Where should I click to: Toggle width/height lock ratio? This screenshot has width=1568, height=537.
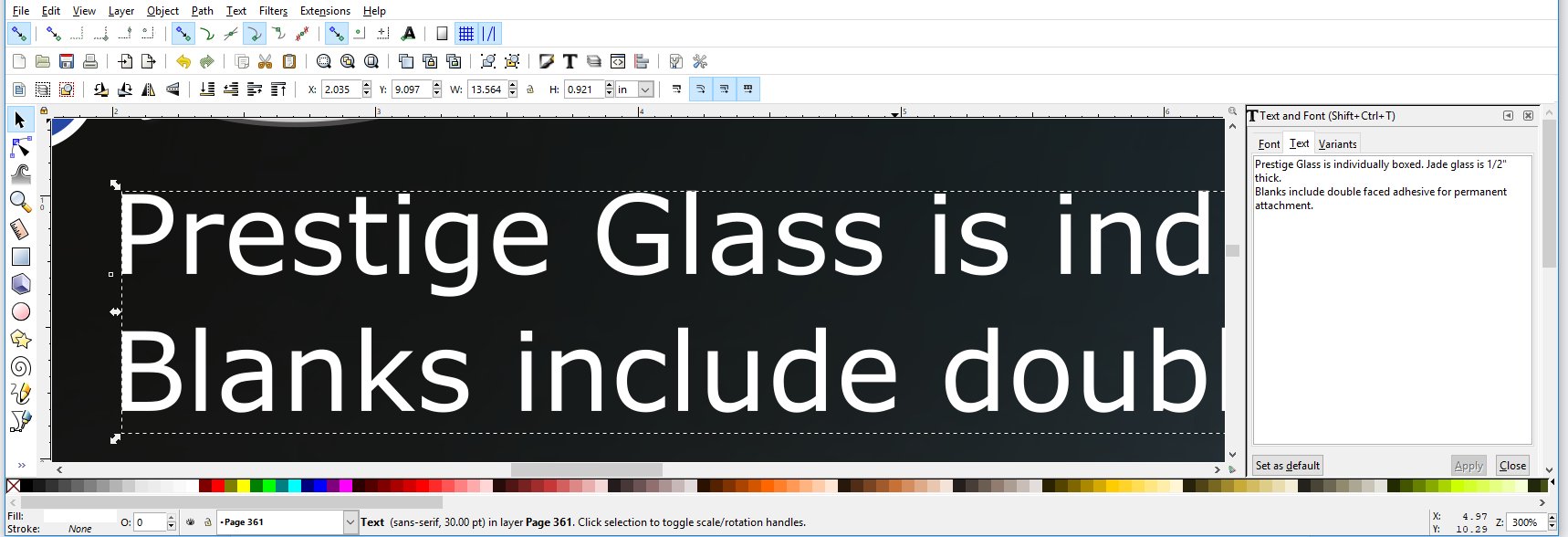(x=530, y=89)
